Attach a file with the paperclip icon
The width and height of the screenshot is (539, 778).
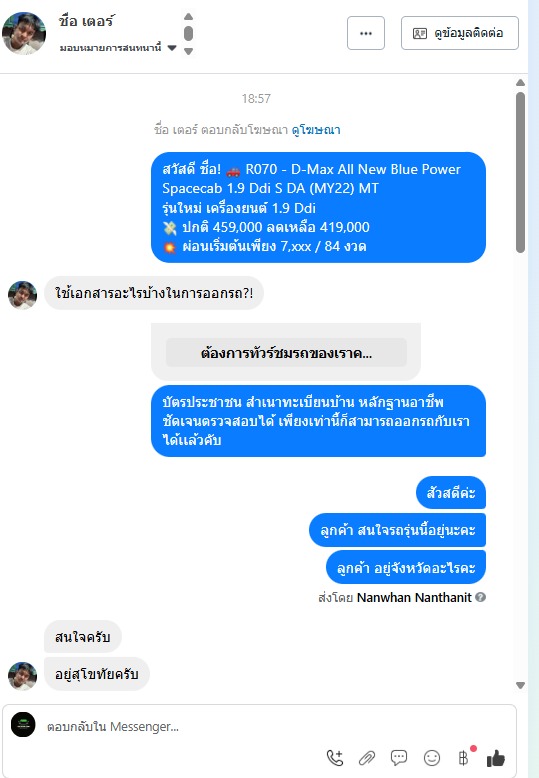[x=367, y=758]
